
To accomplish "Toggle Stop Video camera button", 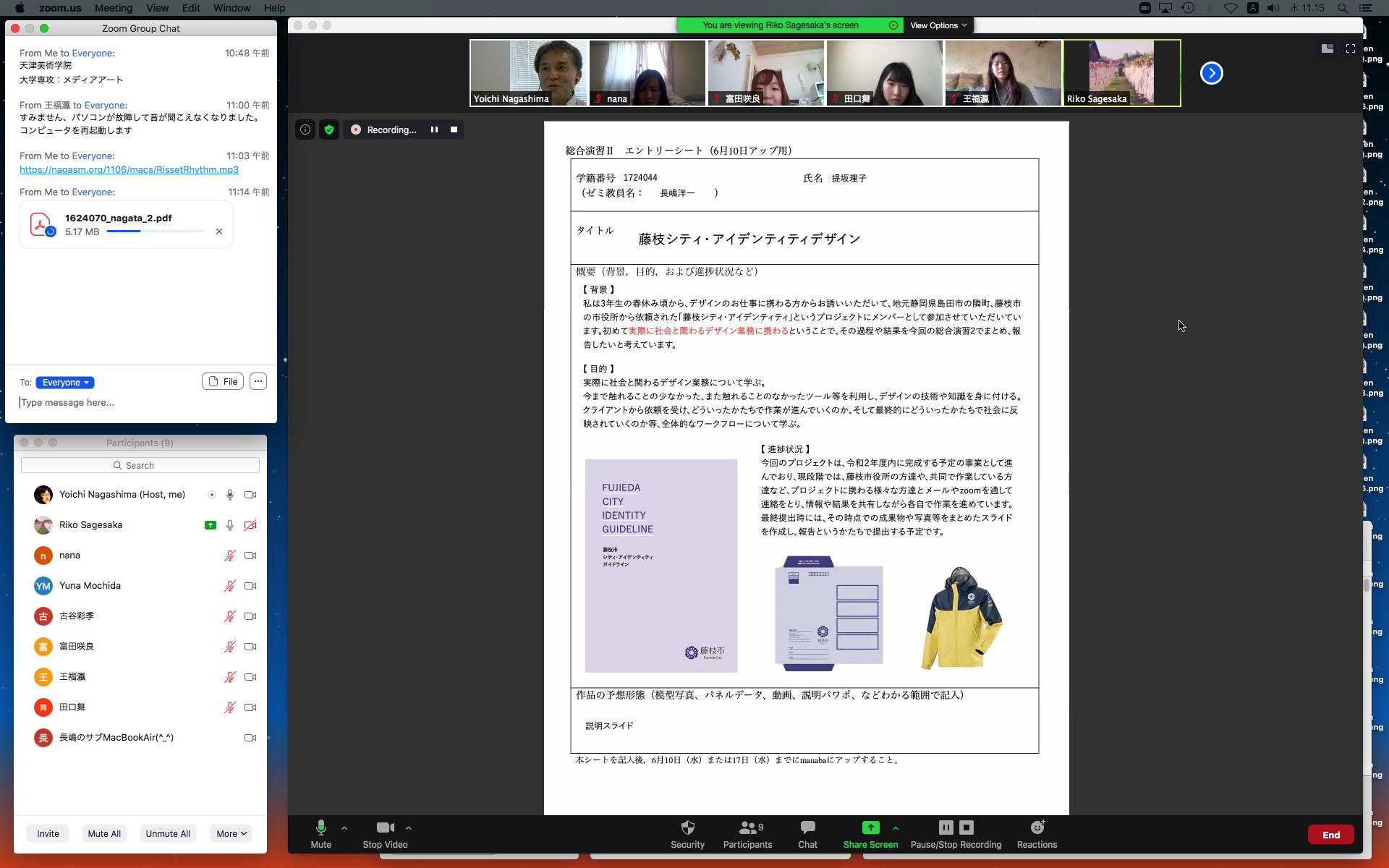I will pos(385,827).
